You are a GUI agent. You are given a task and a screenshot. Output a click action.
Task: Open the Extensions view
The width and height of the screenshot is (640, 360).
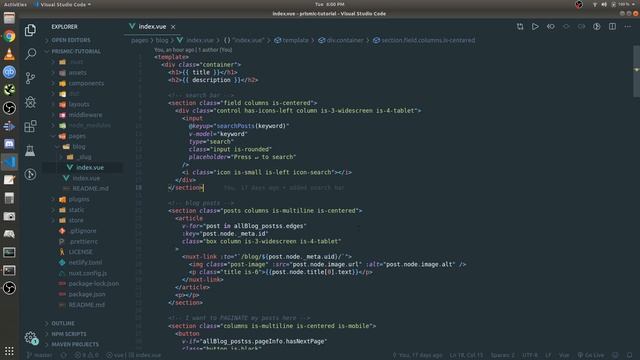(x=30, y=126)
